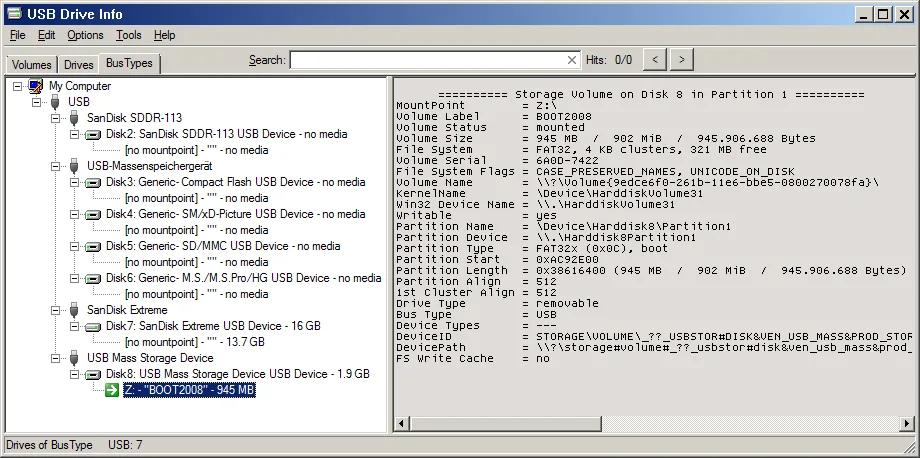Collapse the Disk3 Compact Flash node
The height and width of the screenshot is (458, 920).
coord(75,182)
